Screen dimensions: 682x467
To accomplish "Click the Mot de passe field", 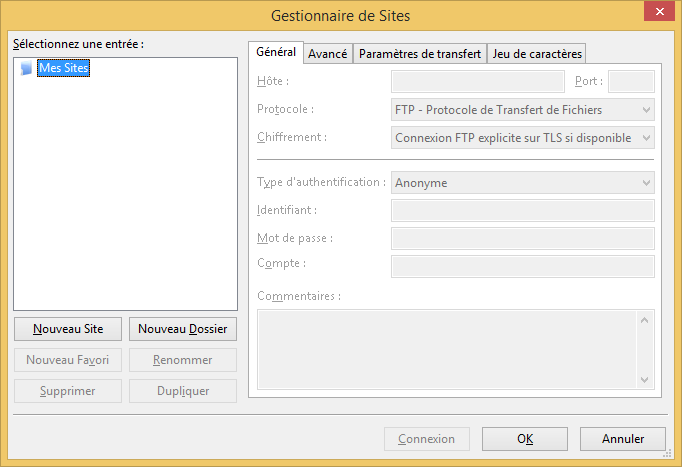I will tap(522, 238).
